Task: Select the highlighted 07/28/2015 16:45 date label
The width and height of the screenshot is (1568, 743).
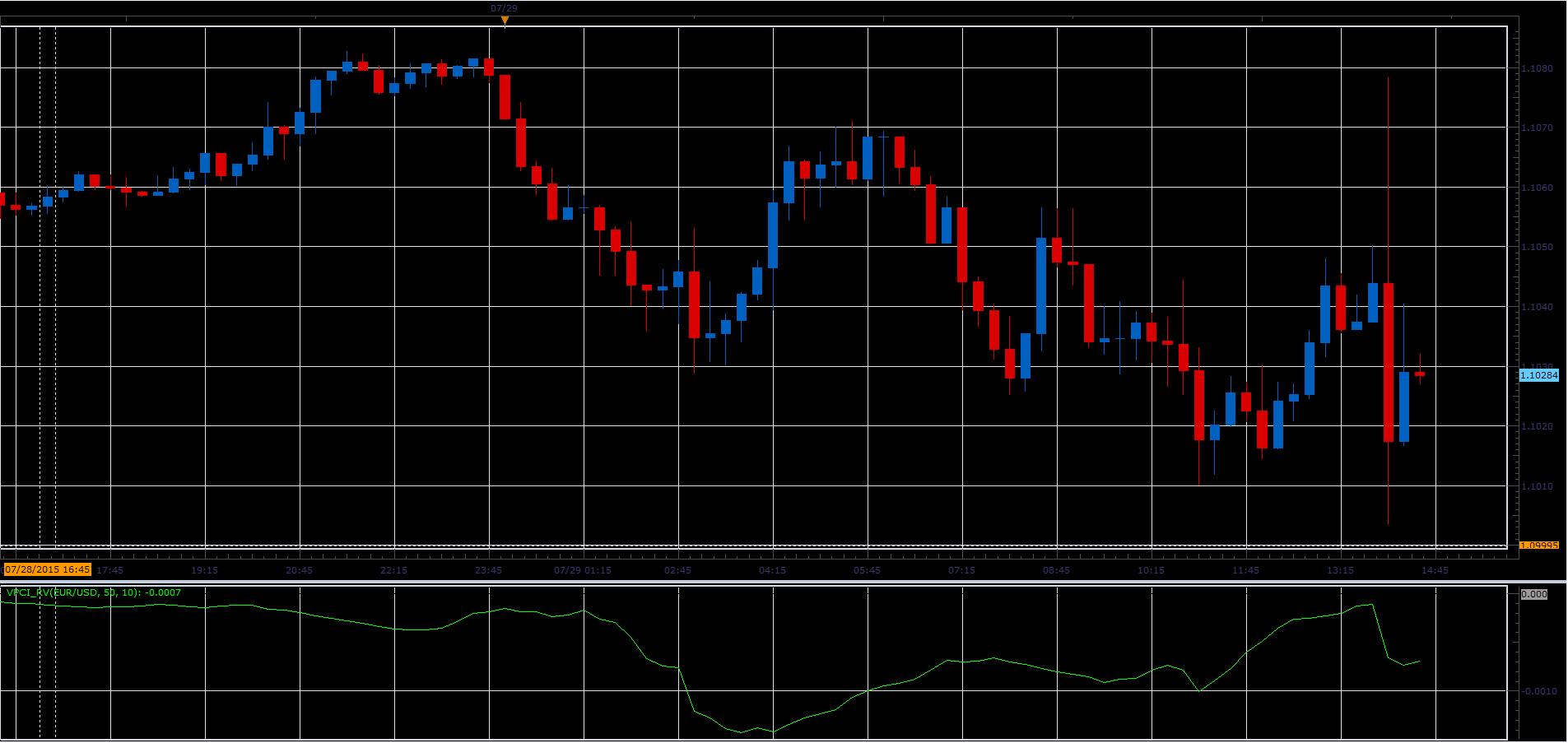Action: click(x=47, y=569)
